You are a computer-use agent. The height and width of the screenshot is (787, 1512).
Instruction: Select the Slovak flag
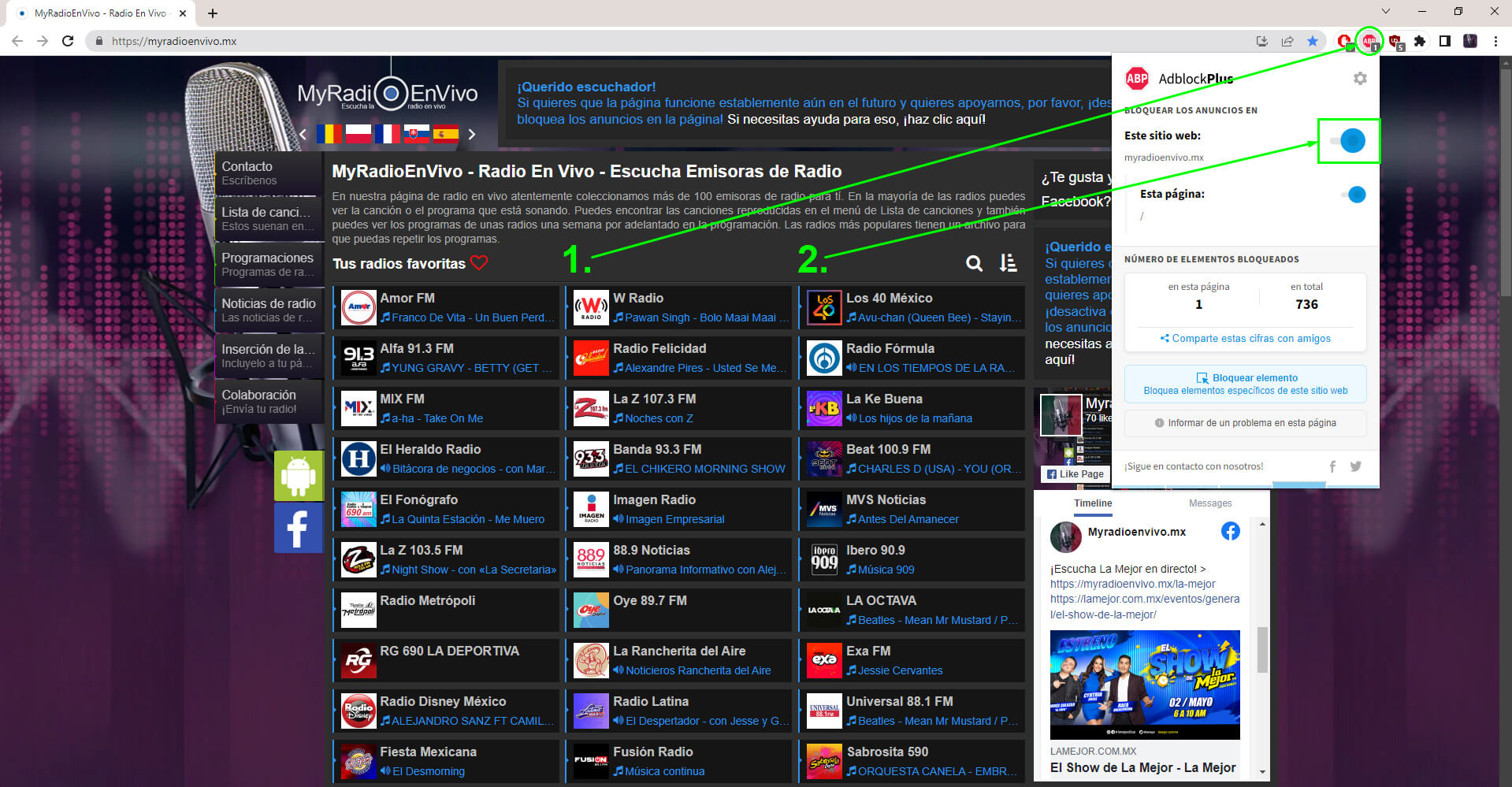(x=417, y=134)
